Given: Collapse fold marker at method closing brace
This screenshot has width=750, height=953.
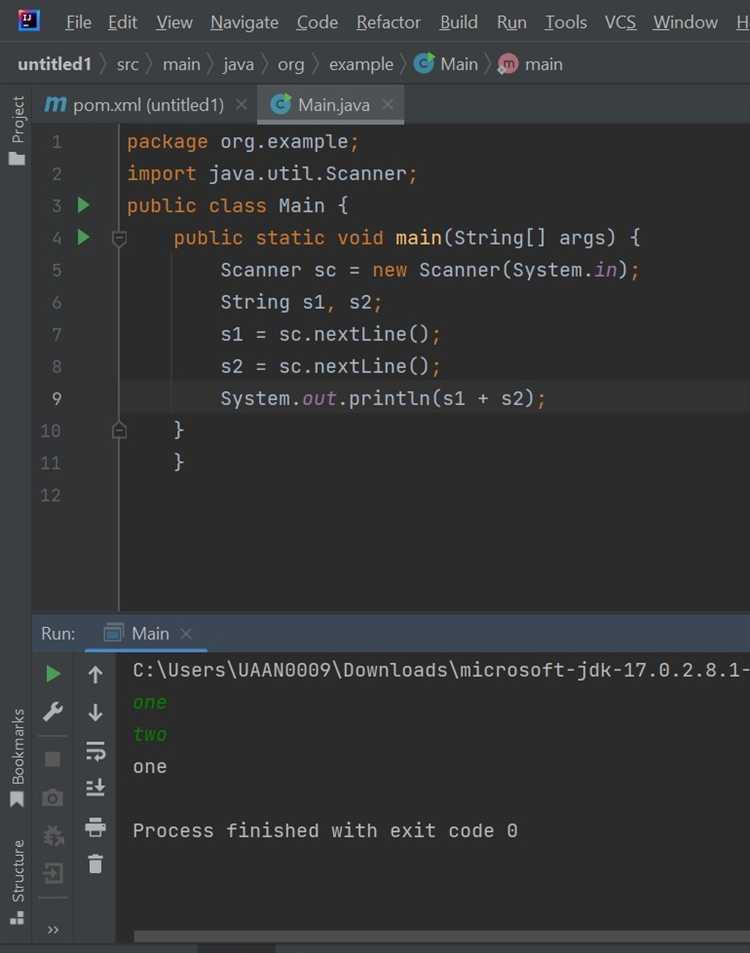Looking at the screenshot, I should click(119, 430).
